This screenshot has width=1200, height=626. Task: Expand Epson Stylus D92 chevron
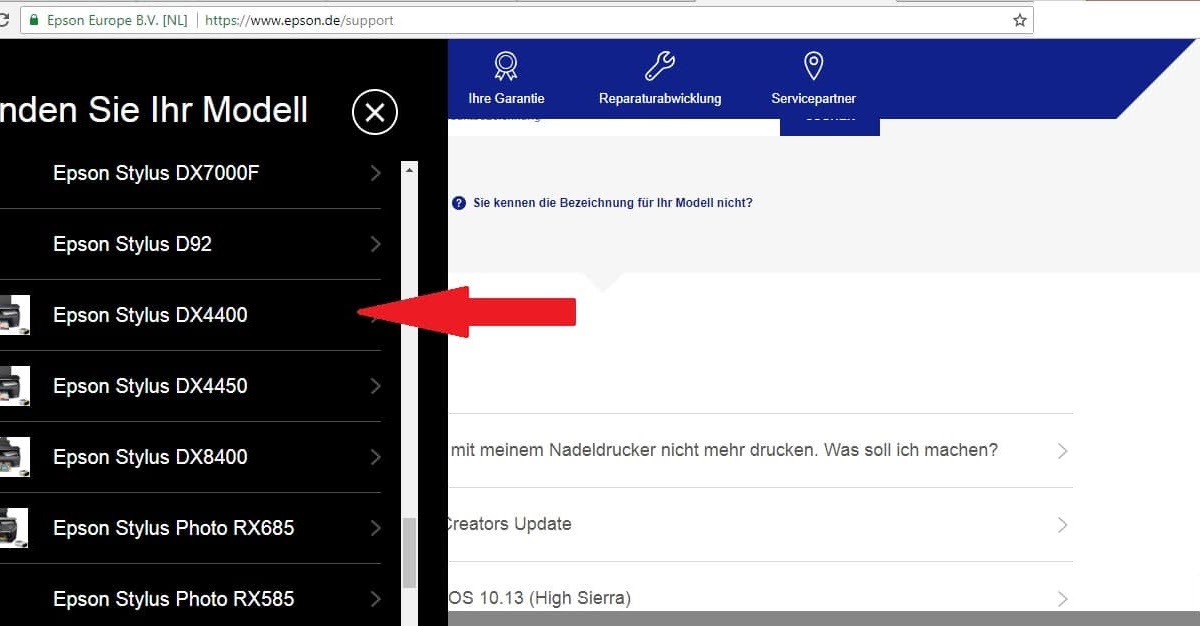375,244
